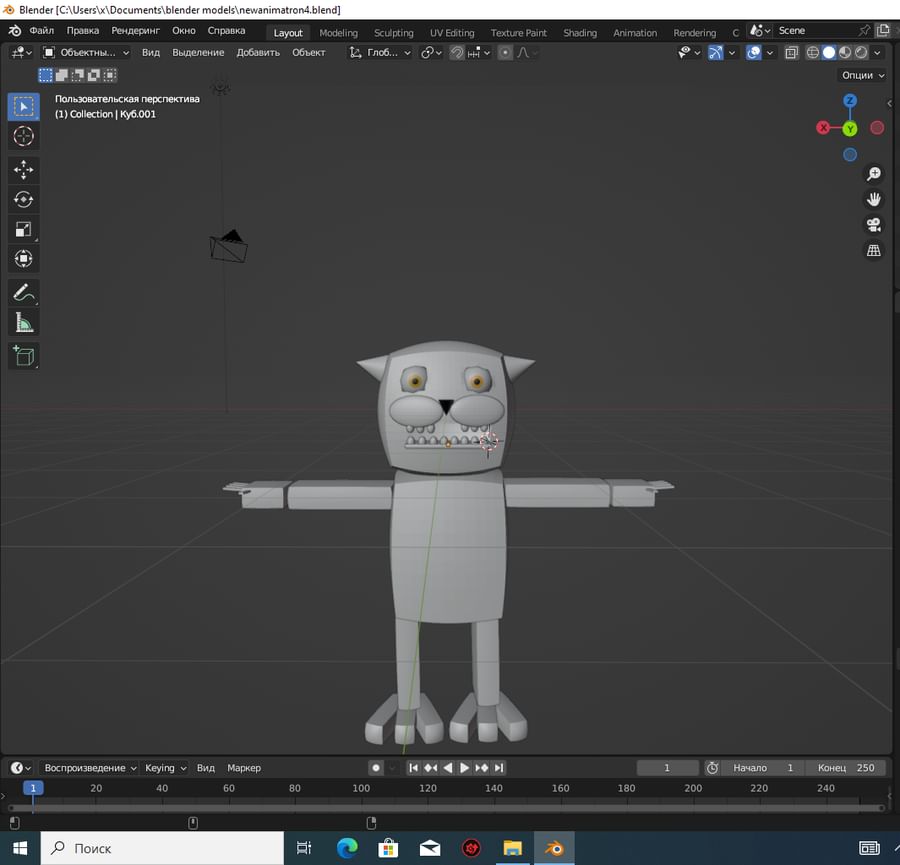Select the Add Cube tool

23,356
